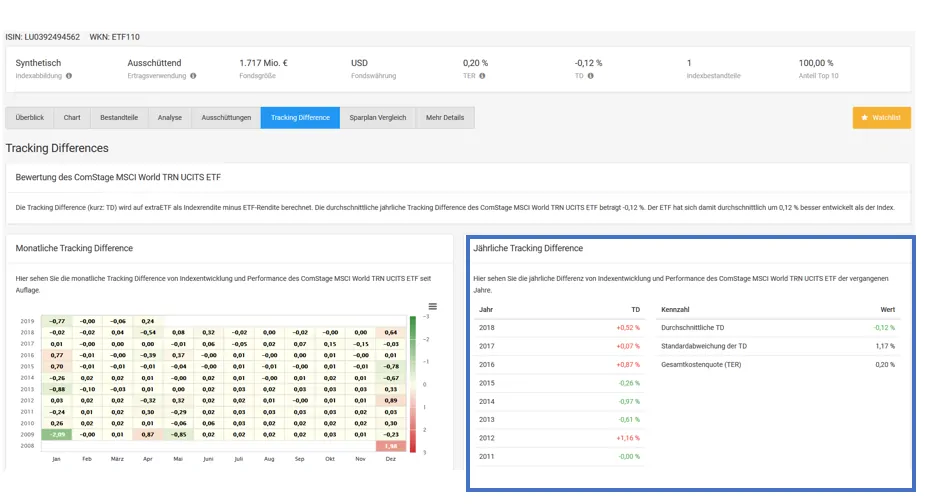Click the 2013 yearly TD value -0,61 %

click(x=629, y=420)
